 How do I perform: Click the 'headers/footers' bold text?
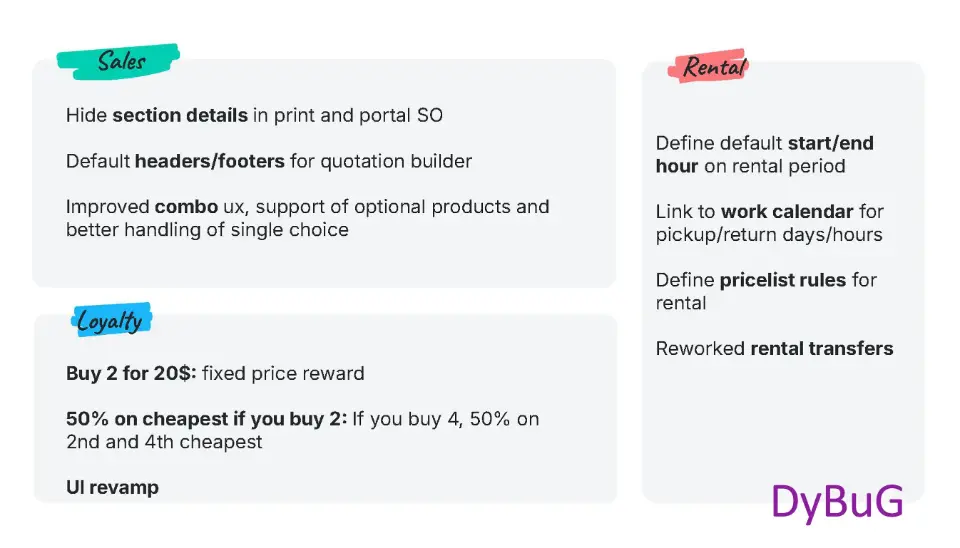tap(209, 161)
